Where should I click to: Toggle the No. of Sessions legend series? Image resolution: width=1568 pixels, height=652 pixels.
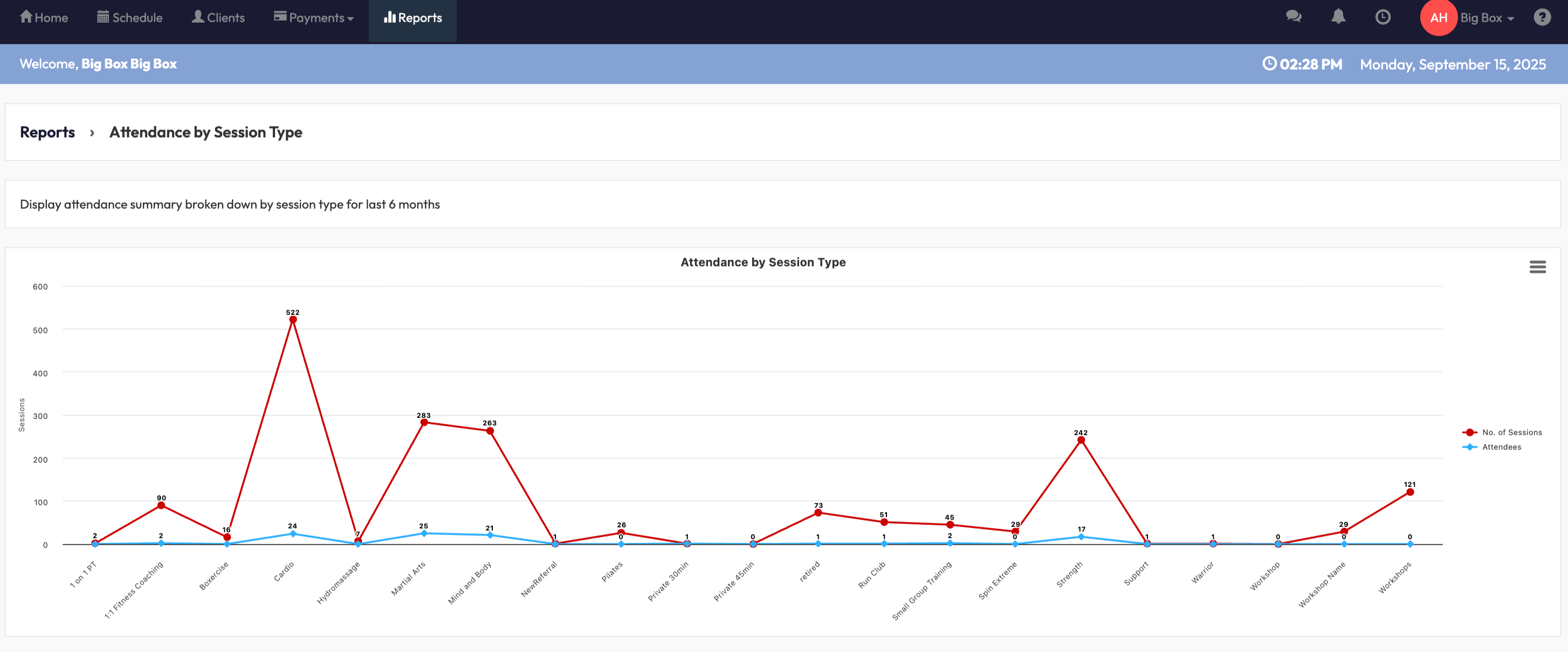[1511, 432]
